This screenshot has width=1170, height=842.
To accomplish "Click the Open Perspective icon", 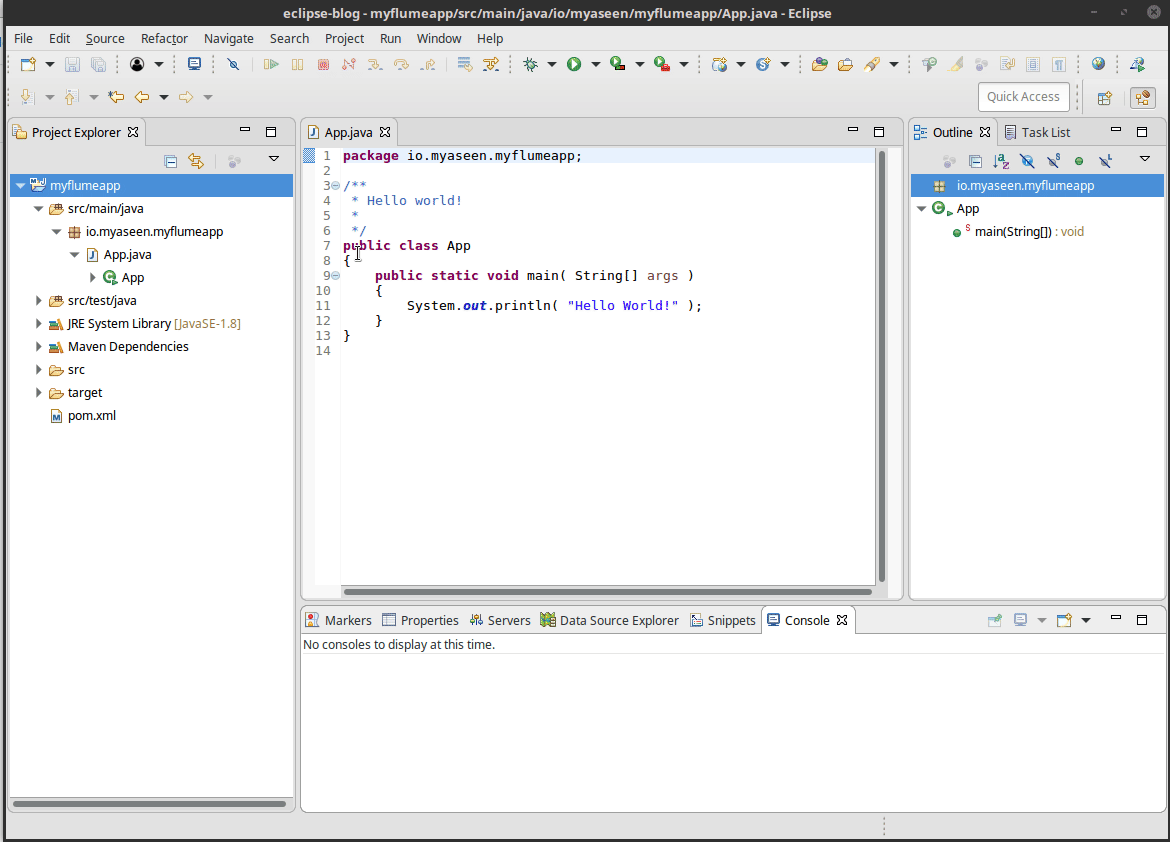I will (x=1105, y=97).
